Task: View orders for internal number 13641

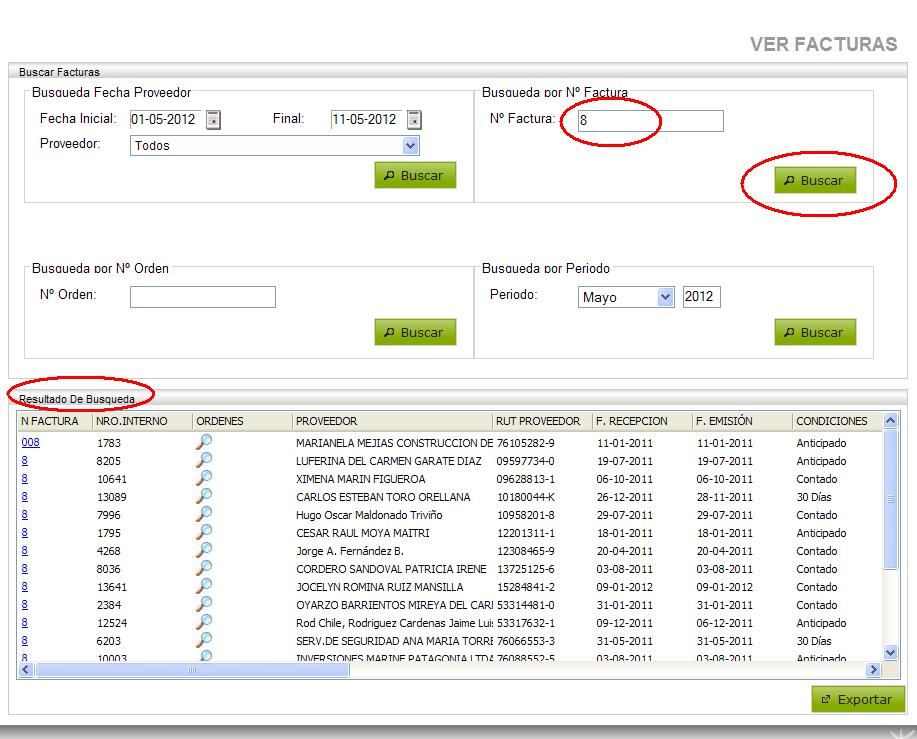Action: (204, 586)
